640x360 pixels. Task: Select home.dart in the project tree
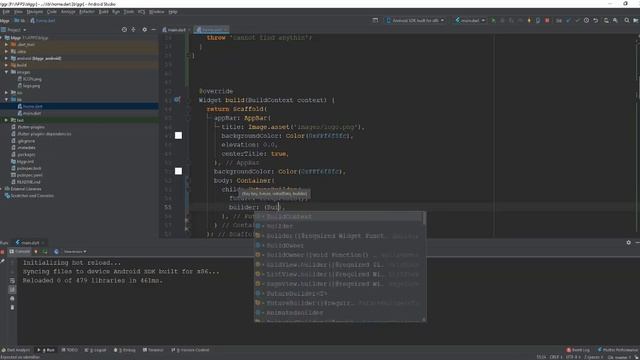click(33, 107)
